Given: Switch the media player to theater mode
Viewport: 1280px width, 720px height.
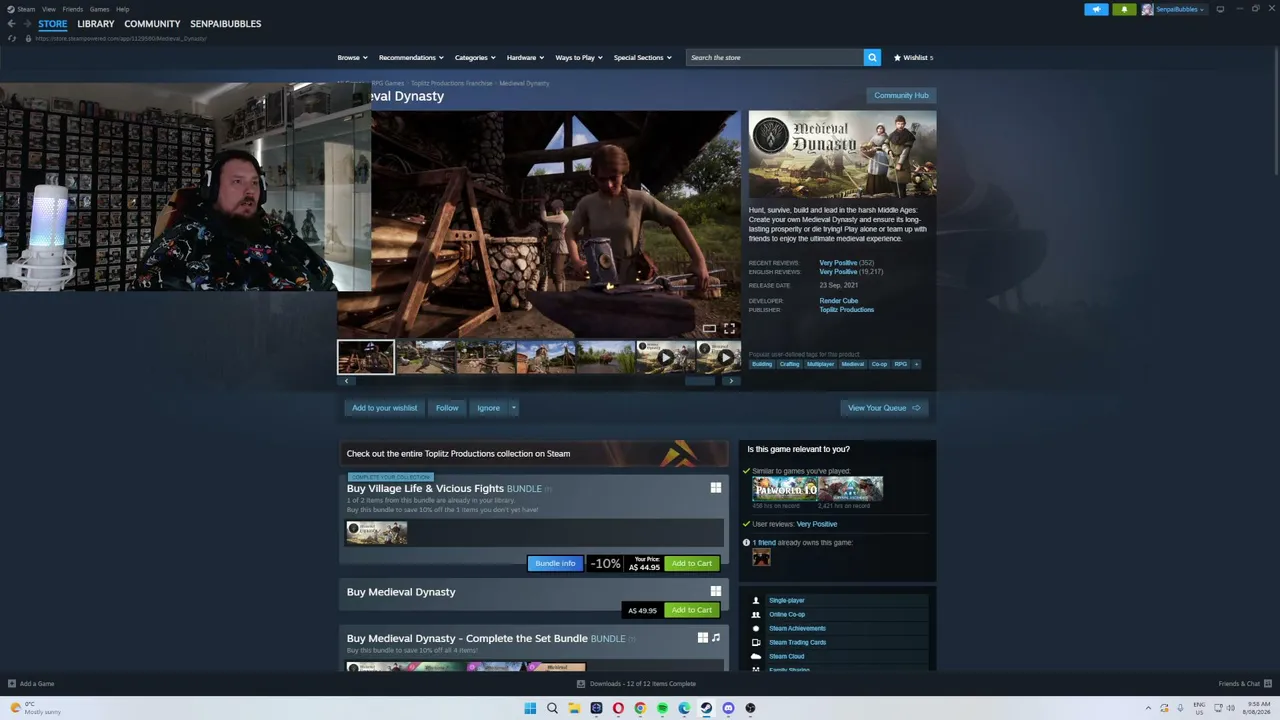Looking at the screenshot, I should (709, 328).
